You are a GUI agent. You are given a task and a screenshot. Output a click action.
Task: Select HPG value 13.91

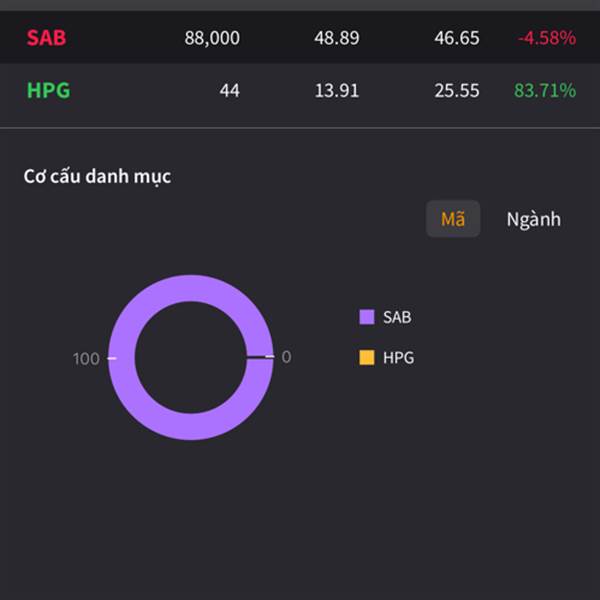tap(337, 90)
